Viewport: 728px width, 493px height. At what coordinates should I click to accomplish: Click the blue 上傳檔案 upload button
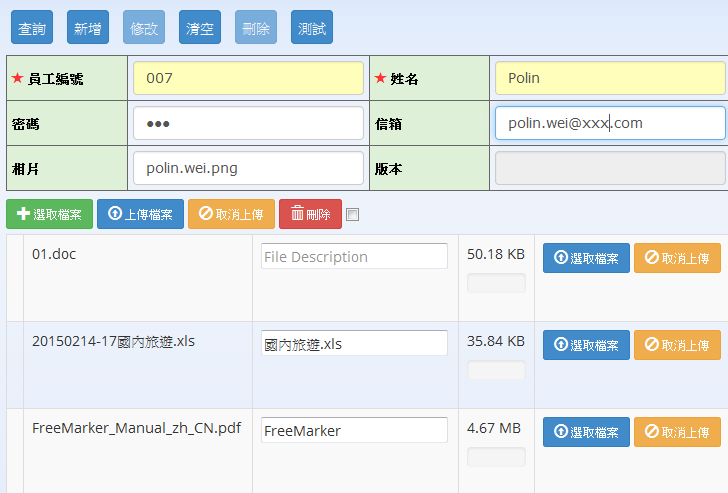(140, 214)
